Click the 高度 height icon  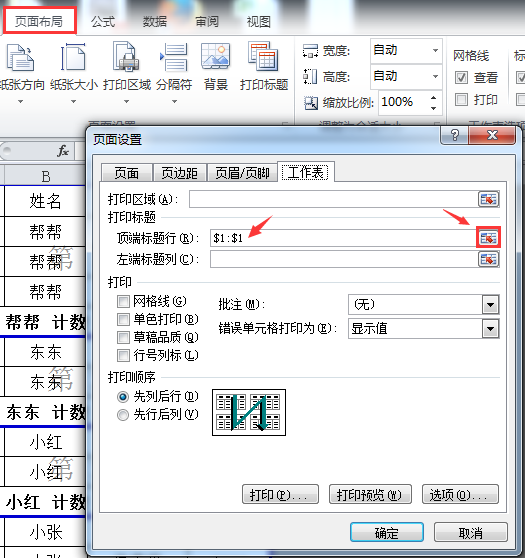point(310,77)
